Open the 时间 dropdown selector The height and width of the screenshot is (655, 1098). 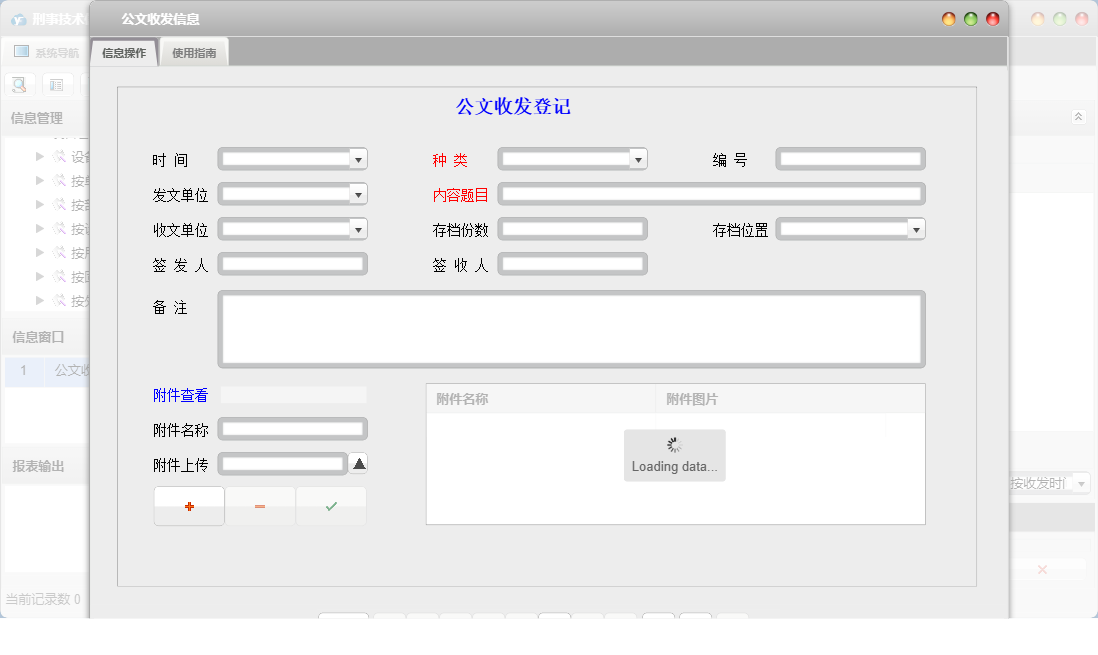click(x=358, y=158)
